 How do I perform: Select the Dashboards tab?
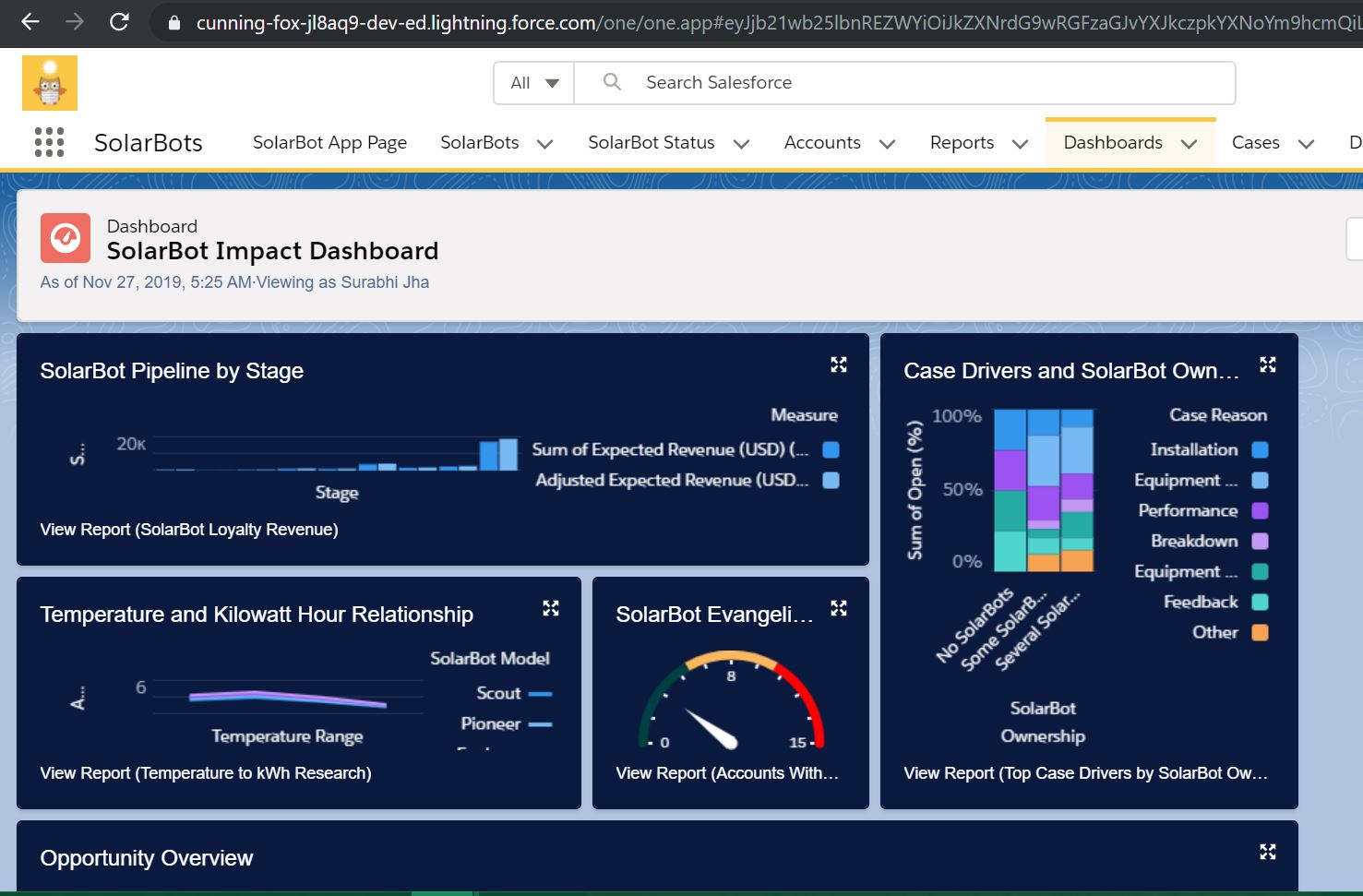(x=1113, y=142)
